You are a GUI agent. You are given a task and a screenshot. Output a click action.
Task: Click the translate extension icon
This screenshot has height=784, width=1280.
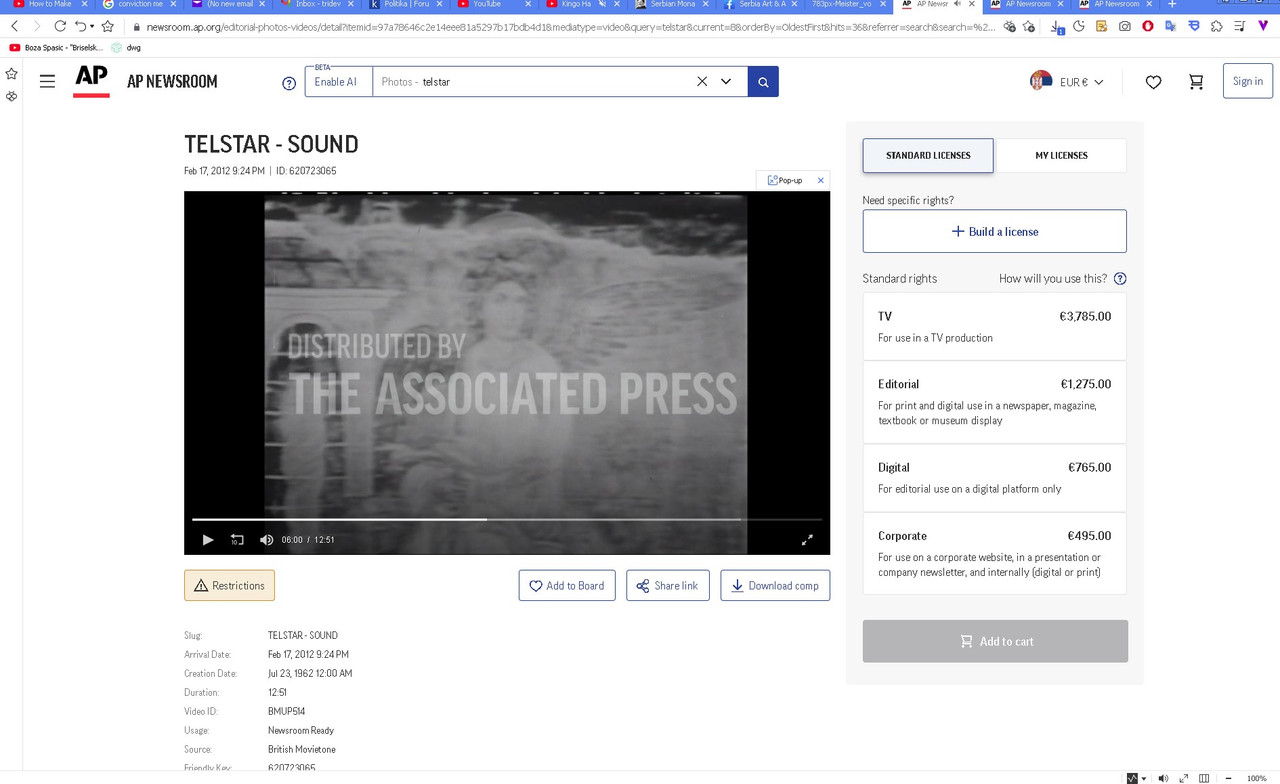tap(1170, 26)
